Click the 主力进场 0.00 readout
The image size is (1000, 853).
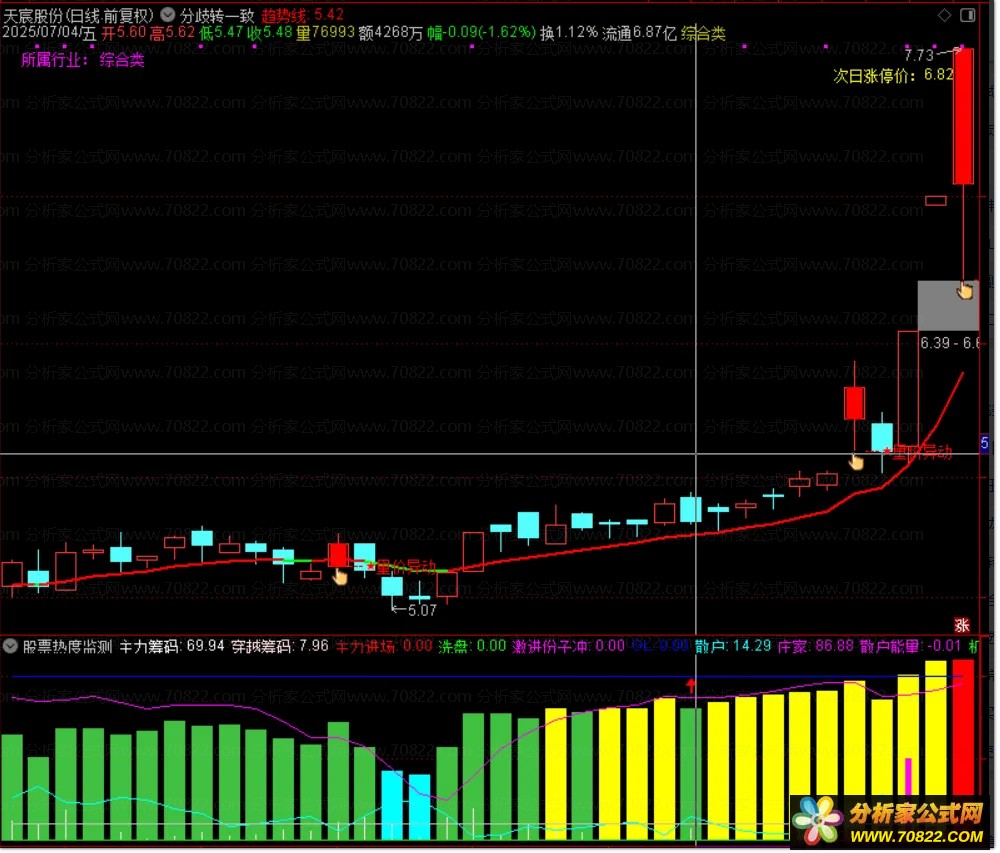pos(385,647)
